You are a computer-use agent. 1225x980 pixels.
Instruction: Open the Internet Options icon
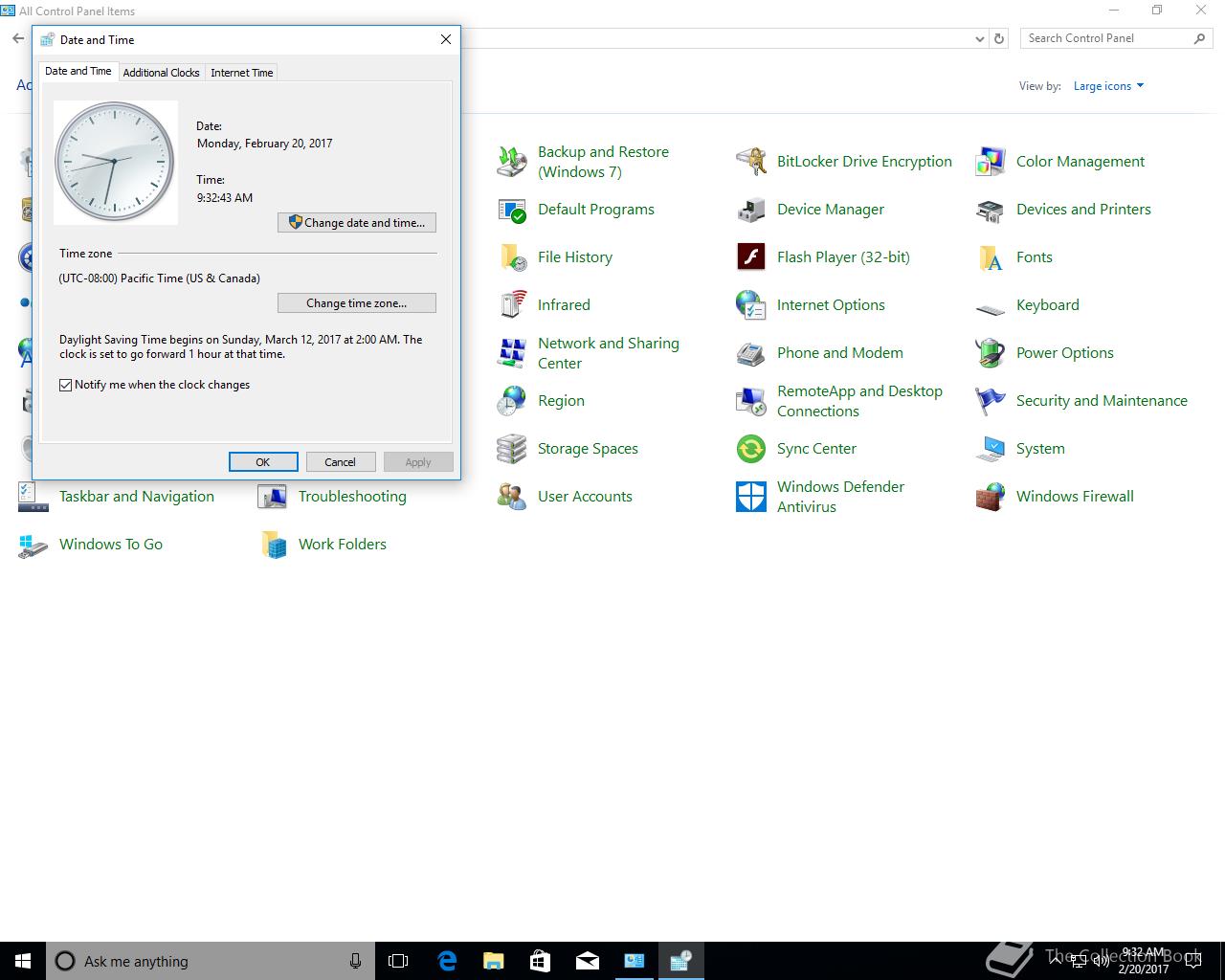tap(751, 305)
